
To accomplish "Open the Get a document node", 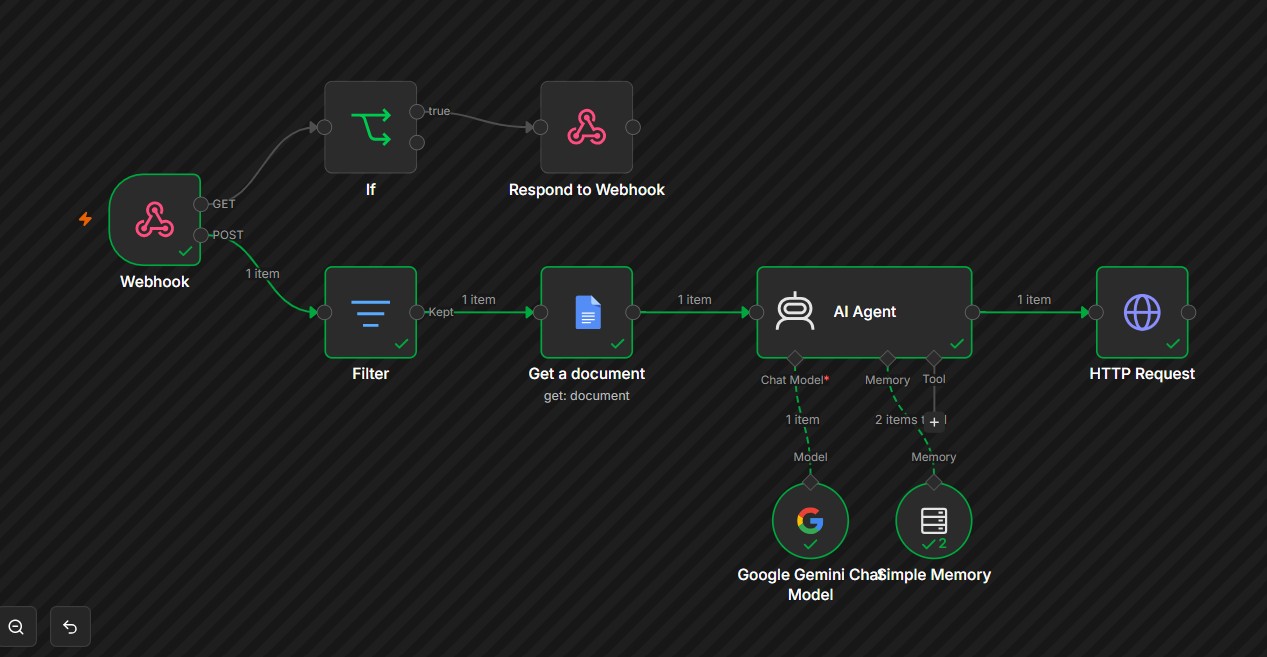I will coord(587,312).
